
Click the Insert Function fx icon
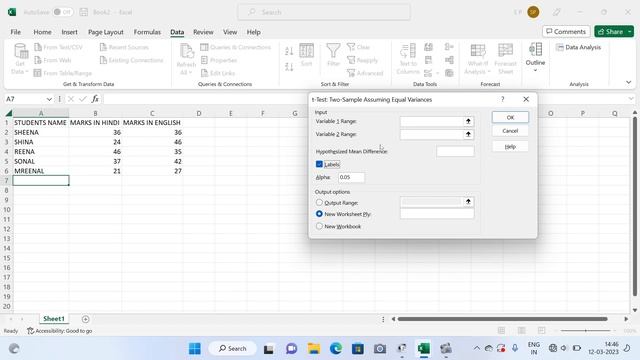95,99
